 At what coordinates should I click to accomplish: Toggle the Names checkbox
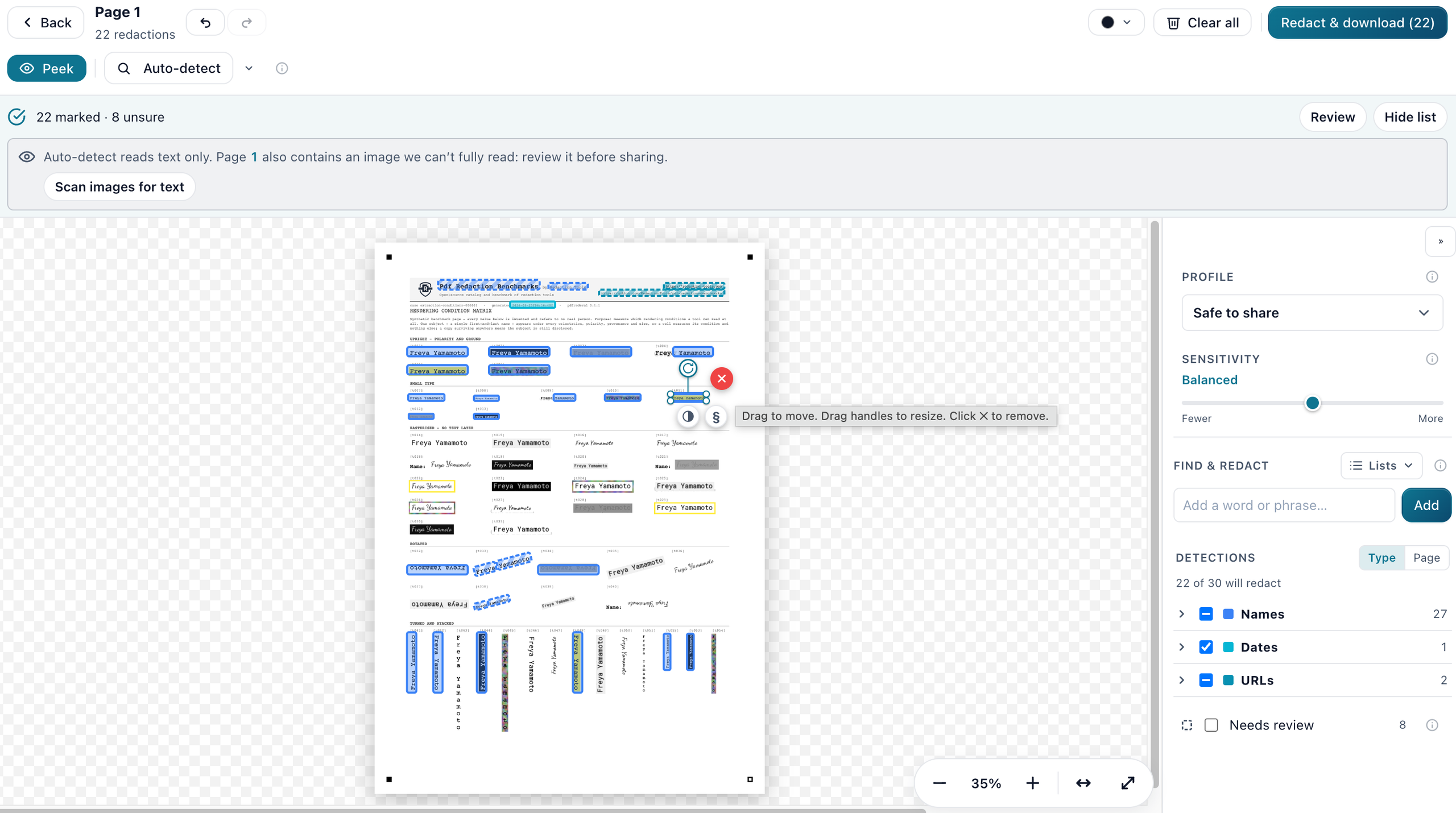click(1206, 614)
